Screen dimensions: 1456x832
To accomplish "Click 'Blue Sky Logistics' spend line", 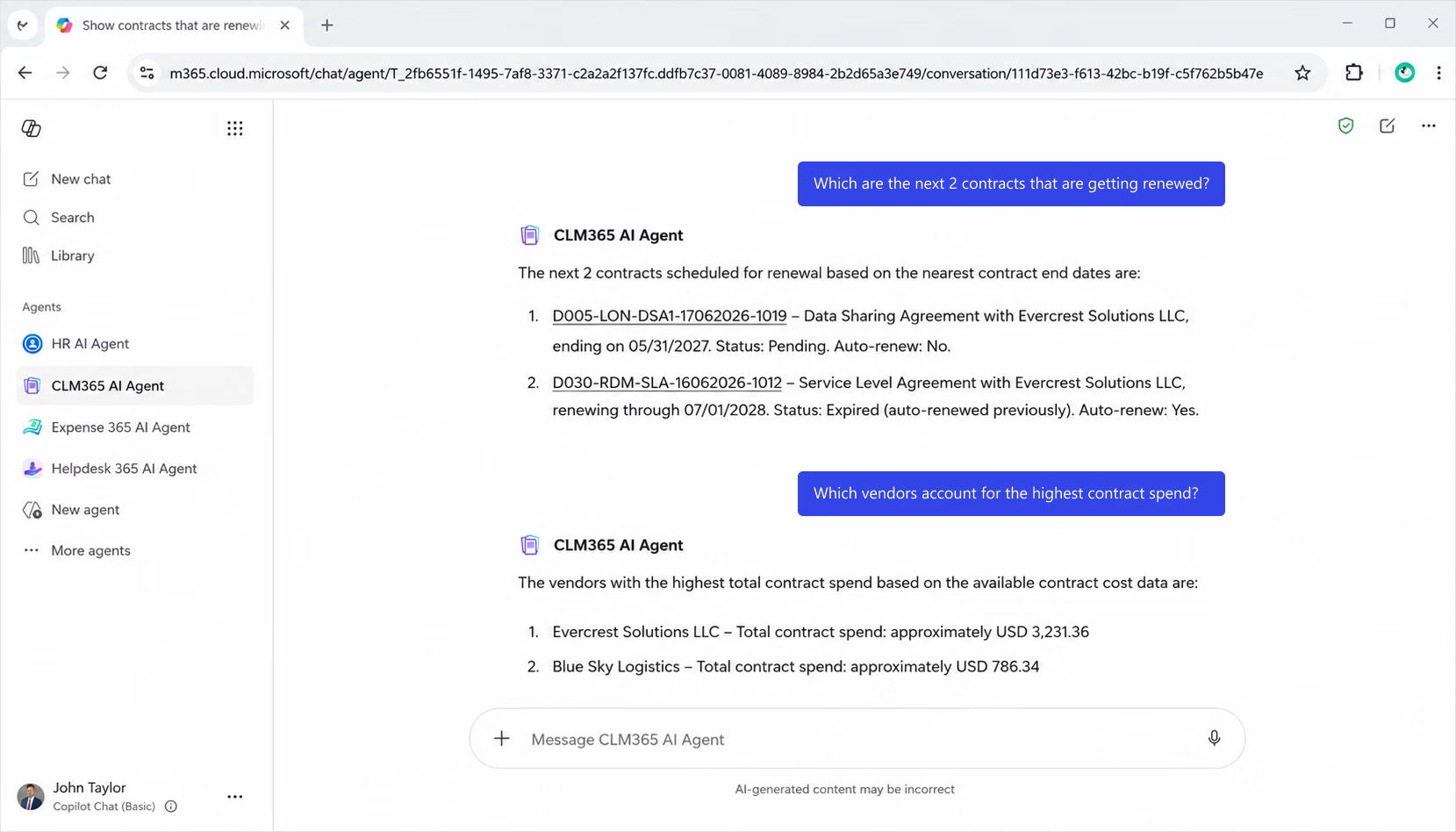I will 795,667.
